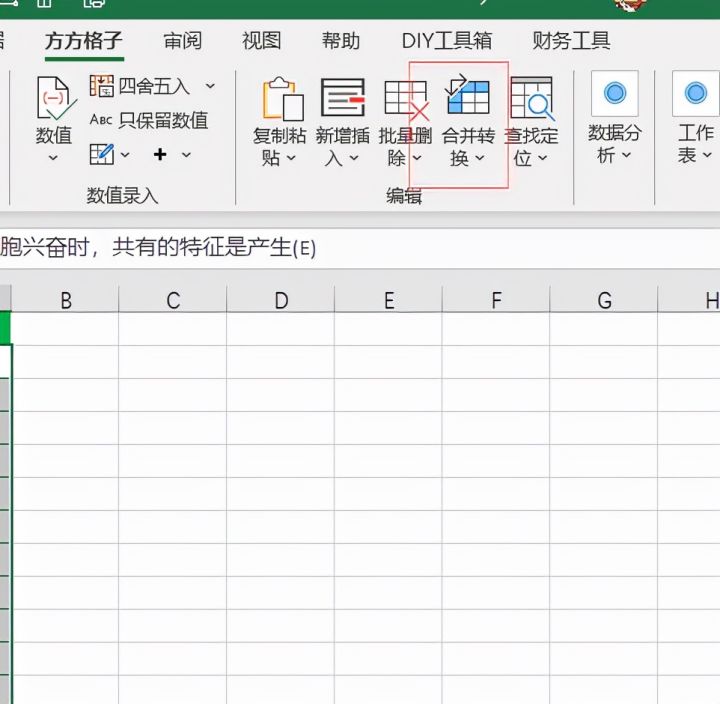
Task: Select column E header
Action: pos(389,300)
